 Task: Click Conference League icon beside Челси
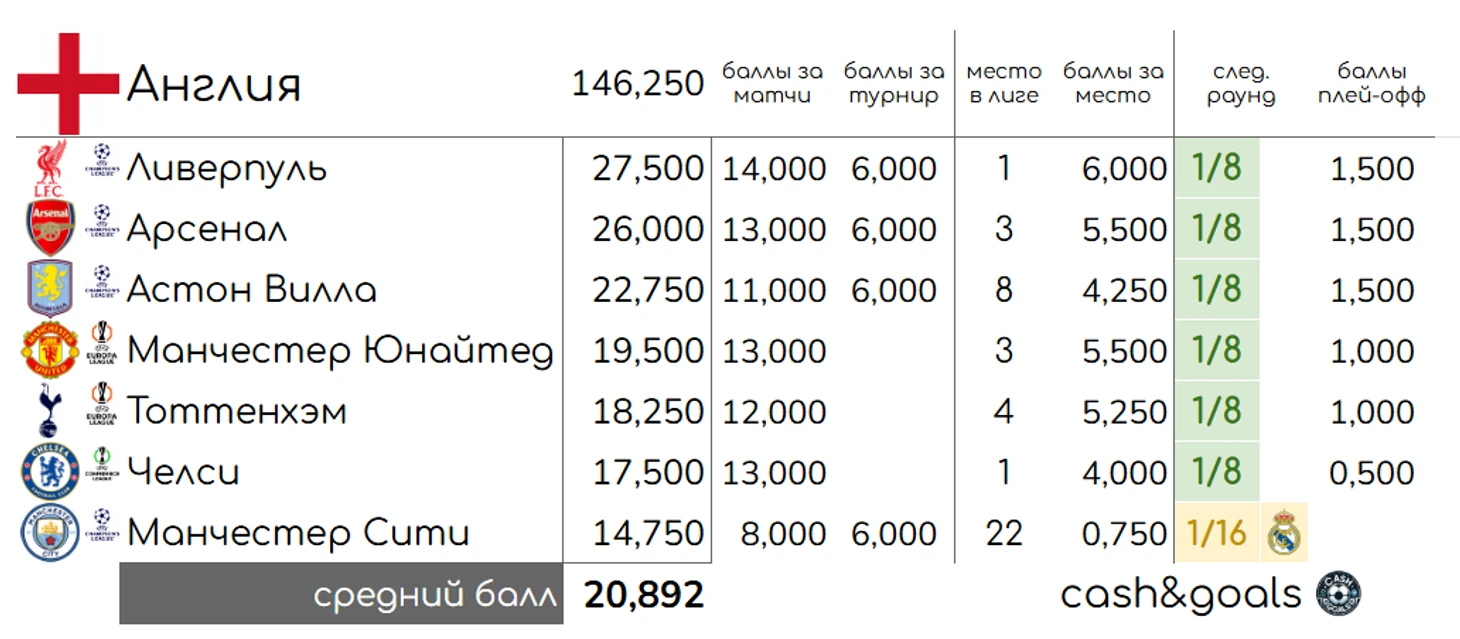coord(102,463)
